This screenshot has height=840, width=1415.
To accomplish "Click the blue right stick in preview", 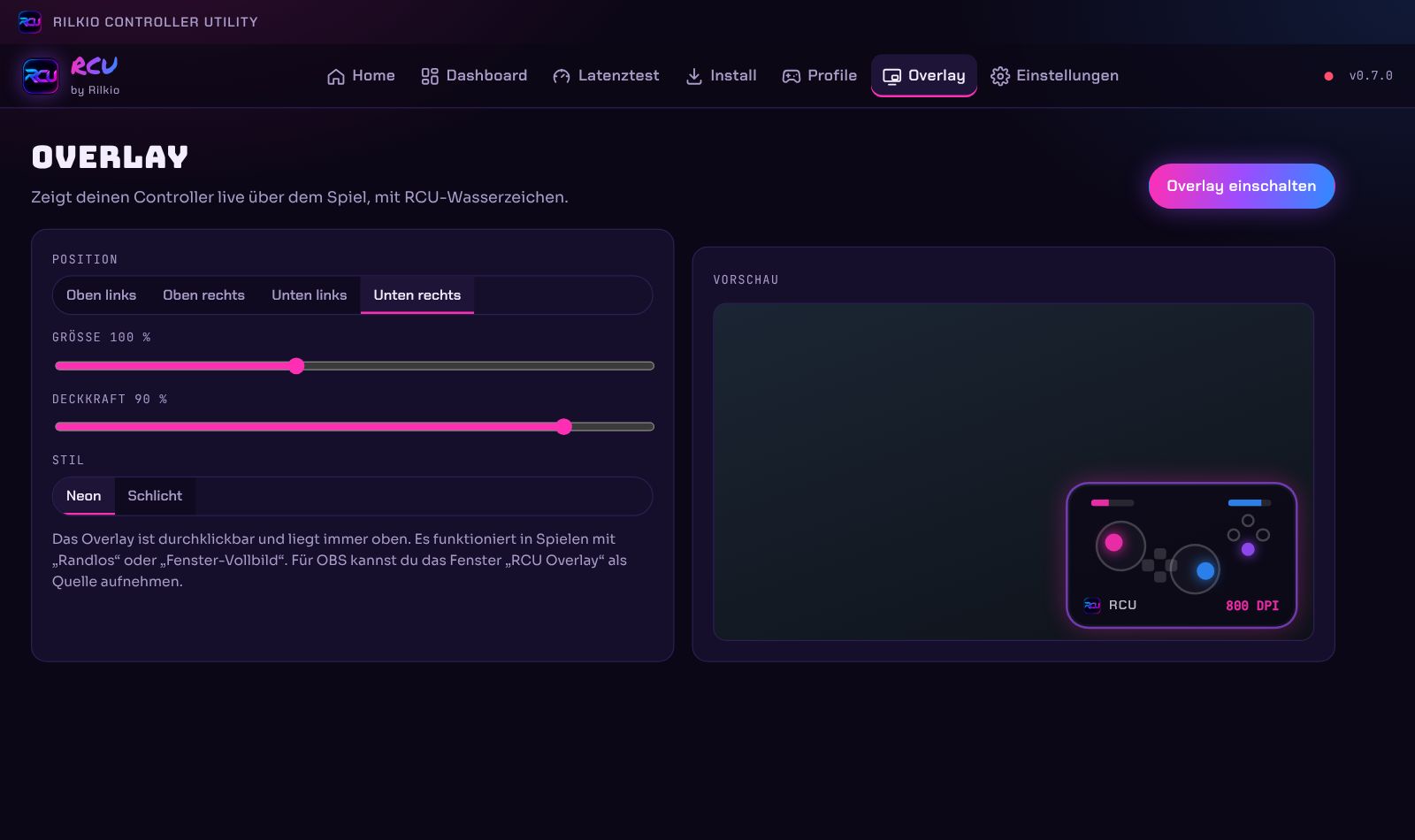I will click(x=1205, y=571).
